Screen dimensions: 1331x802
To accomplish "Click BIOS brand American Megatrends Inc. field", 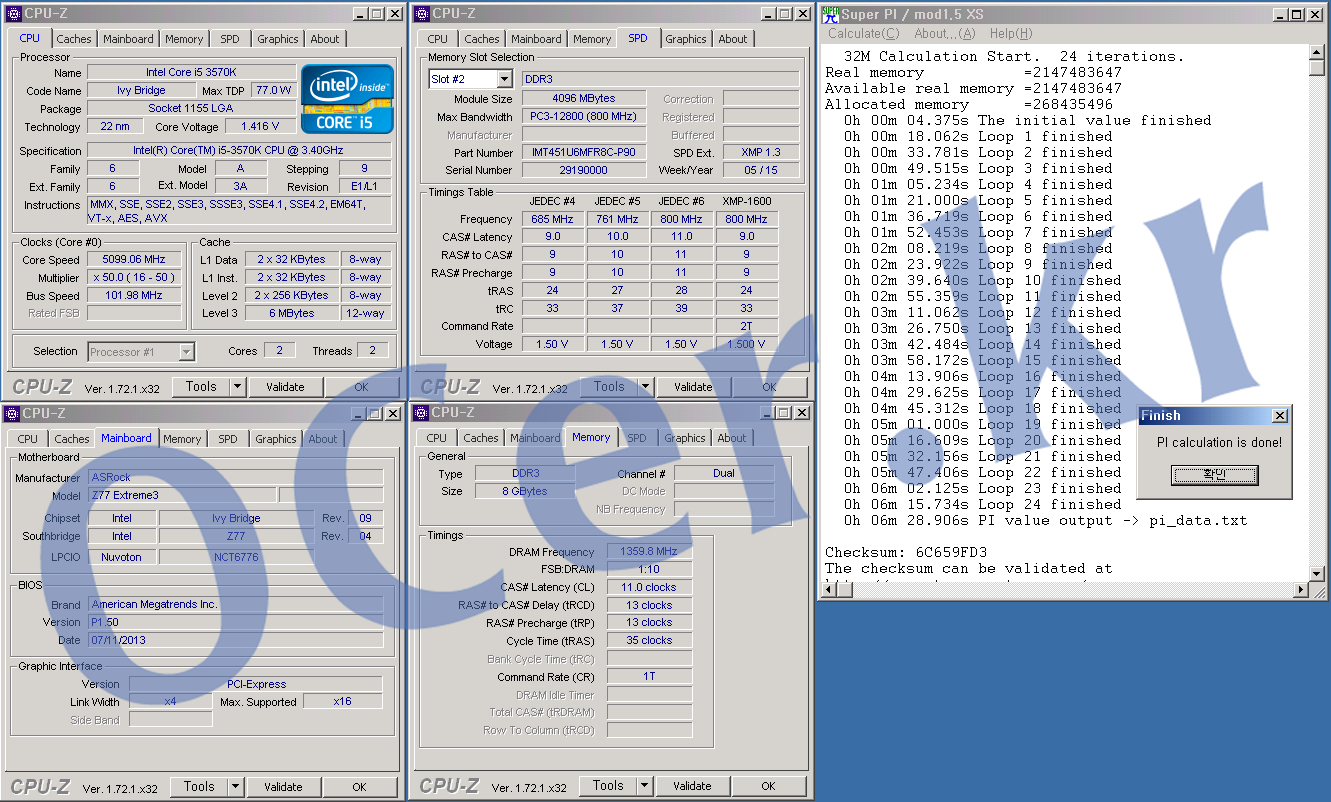I will [235, 604].
